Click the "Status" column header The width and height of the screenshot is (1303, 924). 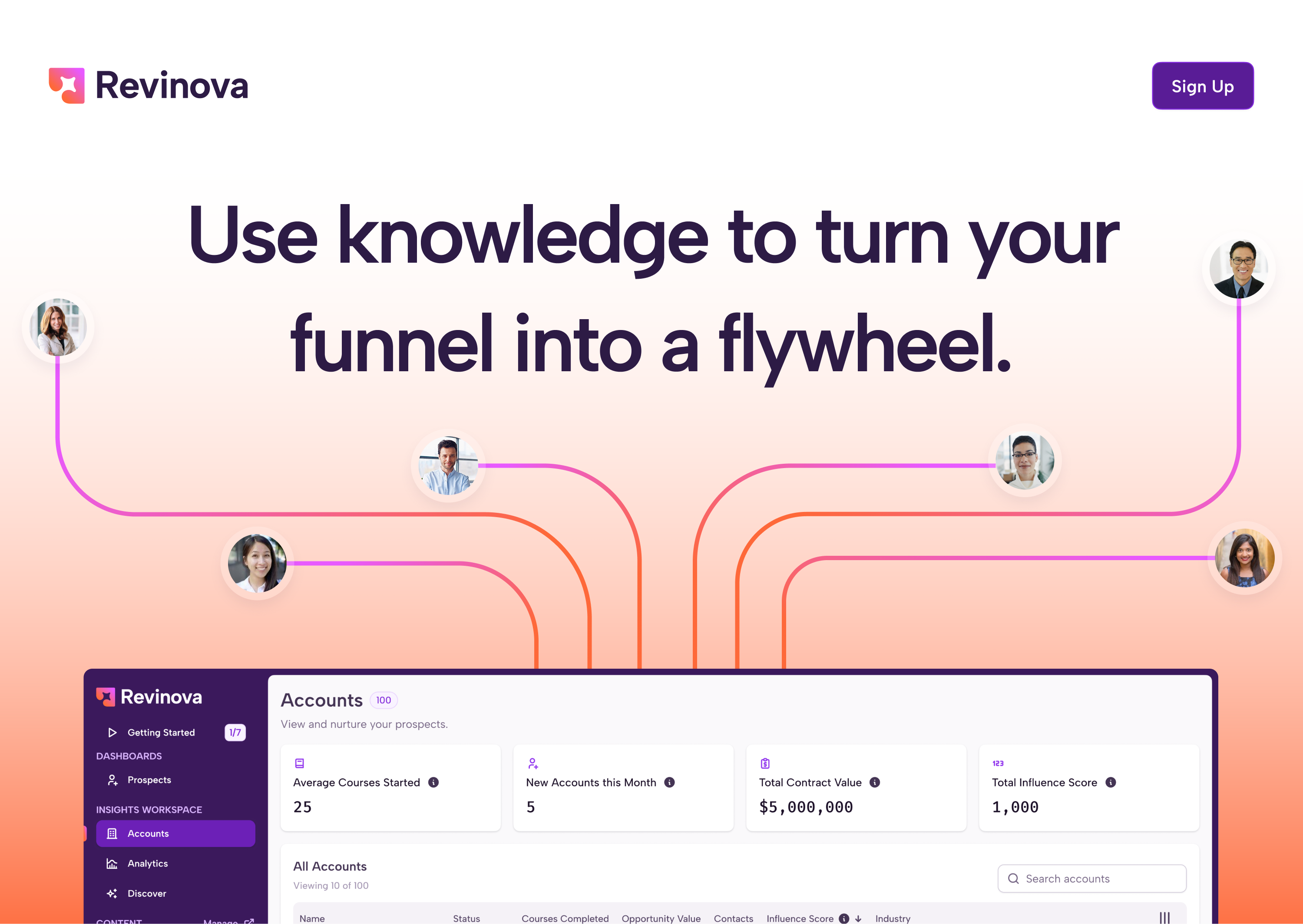(466, 918)
